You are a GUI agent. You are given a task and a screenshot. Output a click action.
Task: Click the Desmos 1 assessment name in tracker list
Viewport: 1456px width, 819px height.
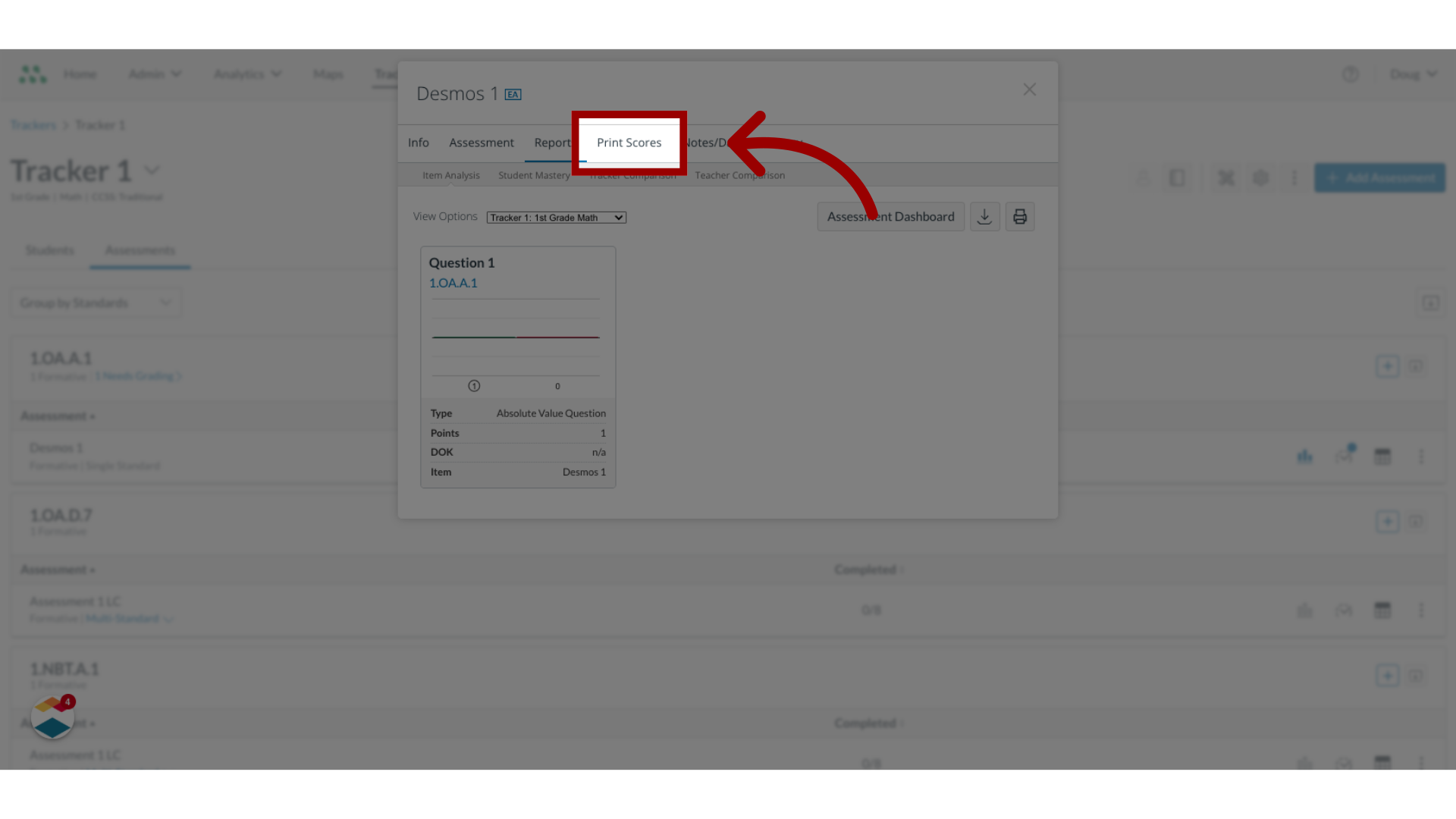pos(56,448)
